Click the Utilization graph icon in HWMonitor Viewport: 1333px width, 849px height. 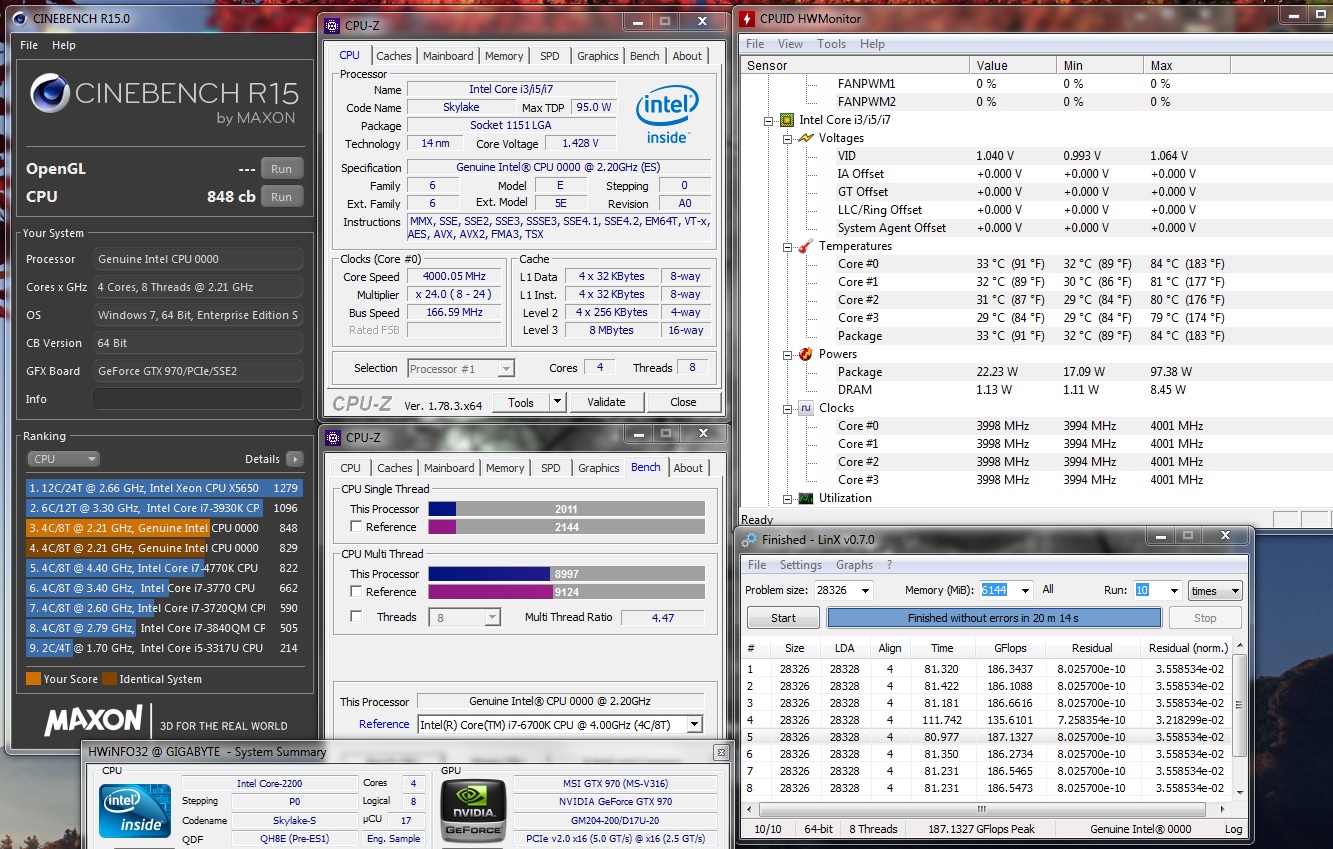click(806, 498)
